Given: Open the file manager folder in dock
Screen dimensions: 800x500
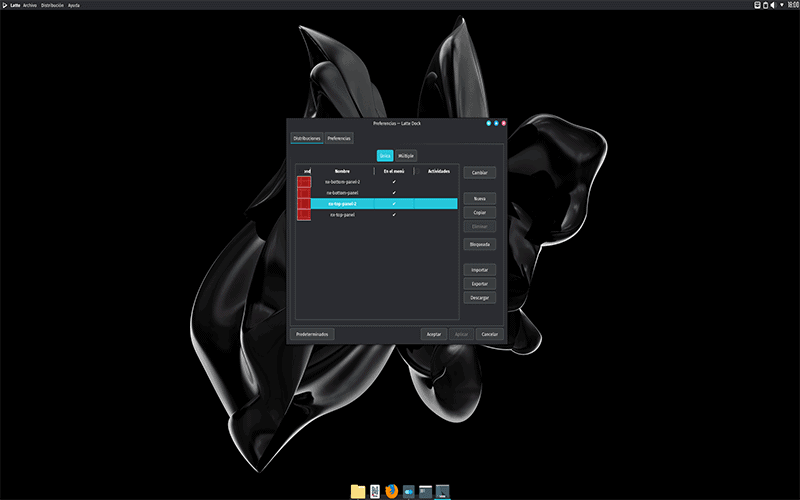Looking at the screenshot, I should [x=358, y=491].
